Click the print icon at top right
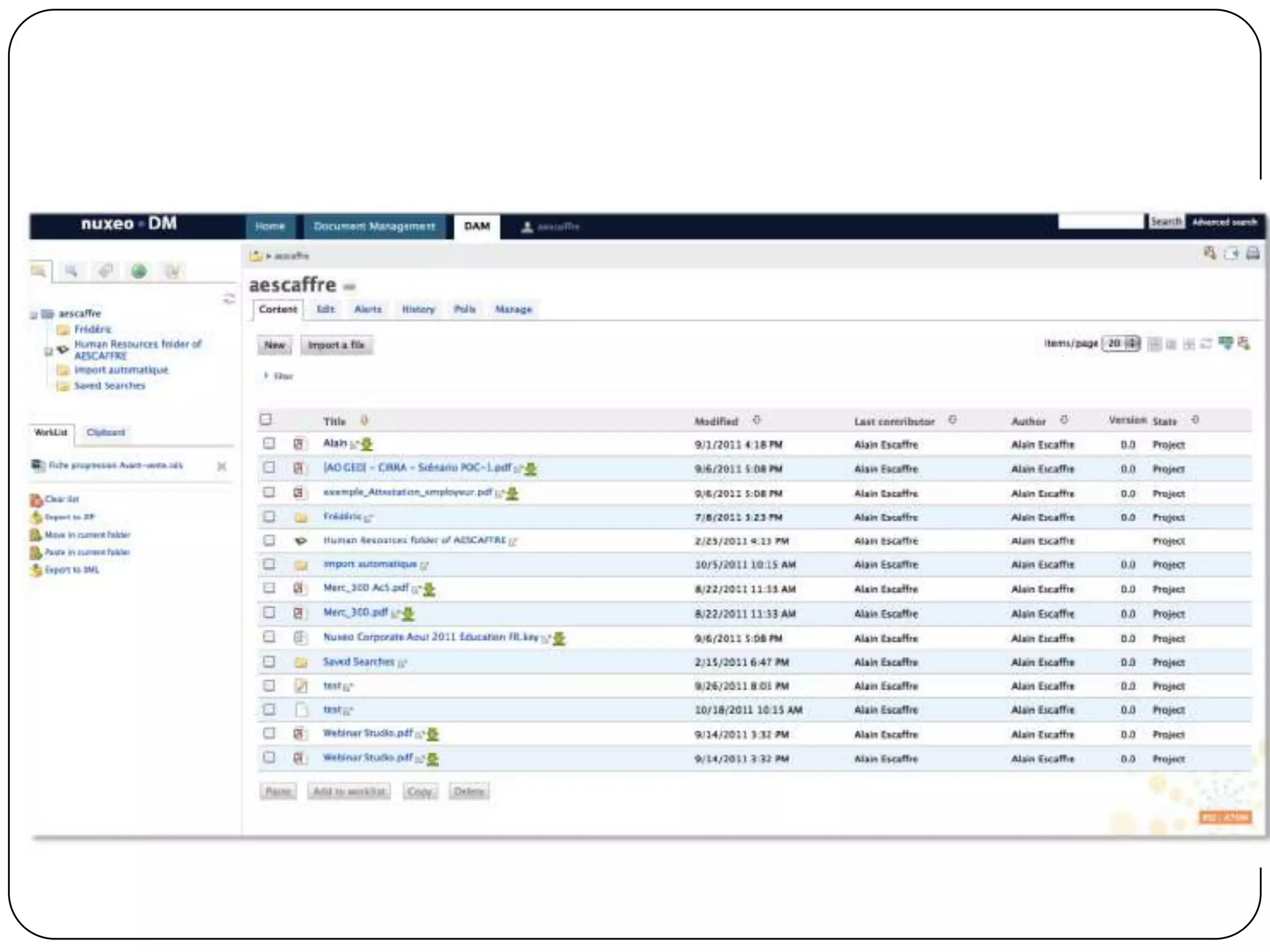 point(1253,253)
